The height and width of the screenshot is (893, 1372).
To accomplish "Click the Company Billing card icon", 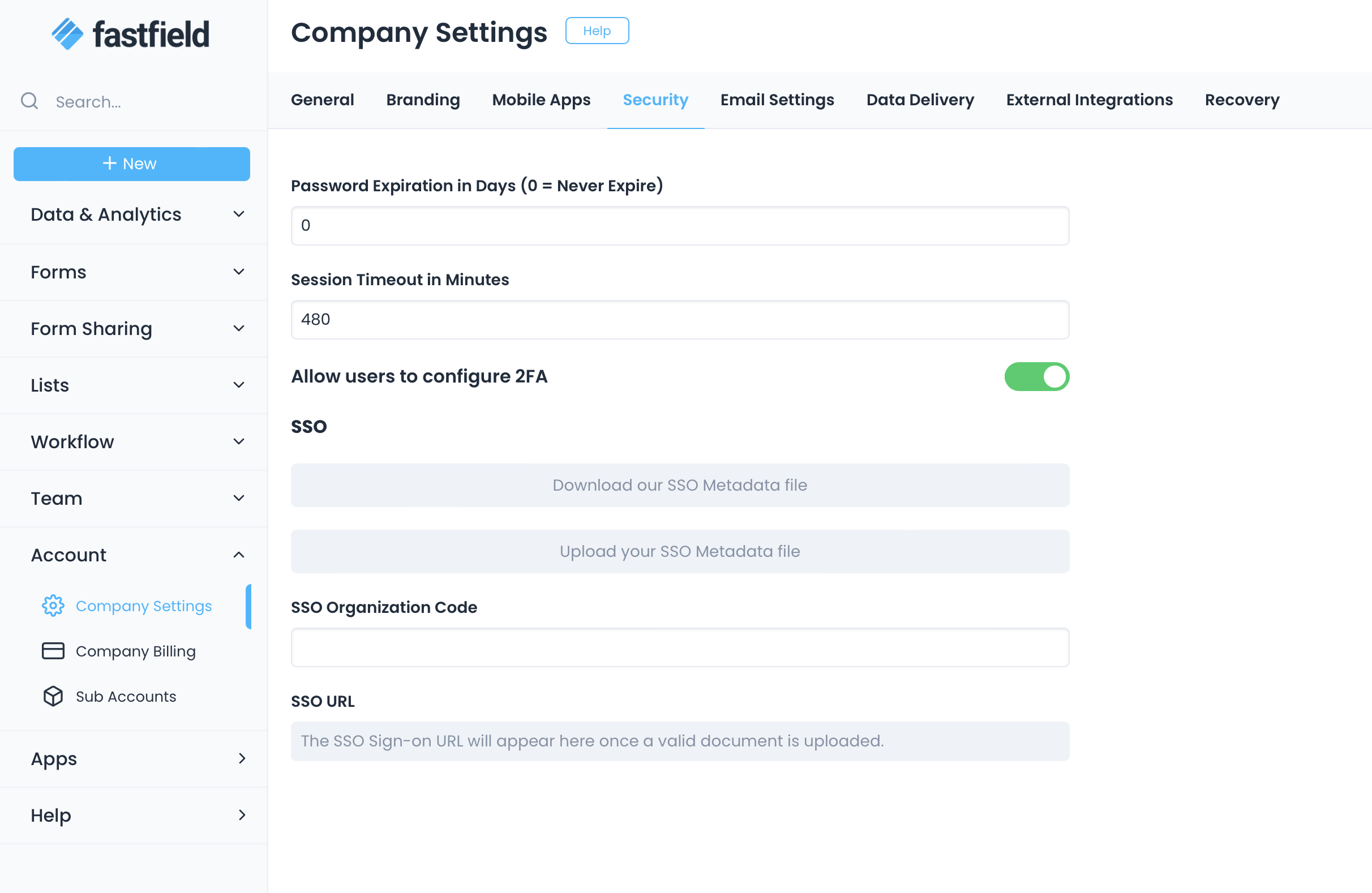I will tap(53, 651).
